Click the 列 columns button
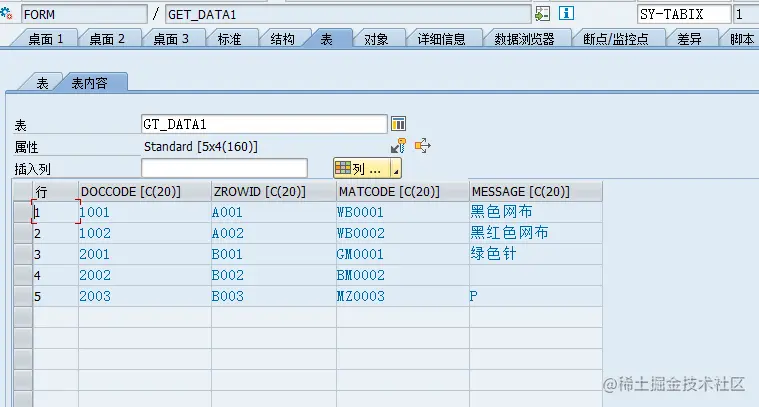Viewport: 759px width, 407px height. (362, 168)
